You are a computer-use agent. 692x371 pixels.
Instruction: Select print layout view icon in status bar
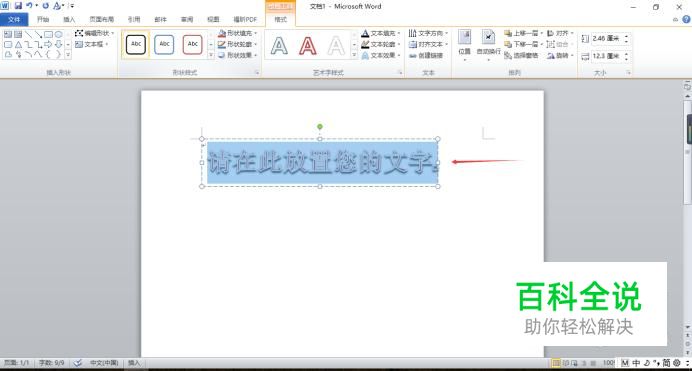[556, 363]
